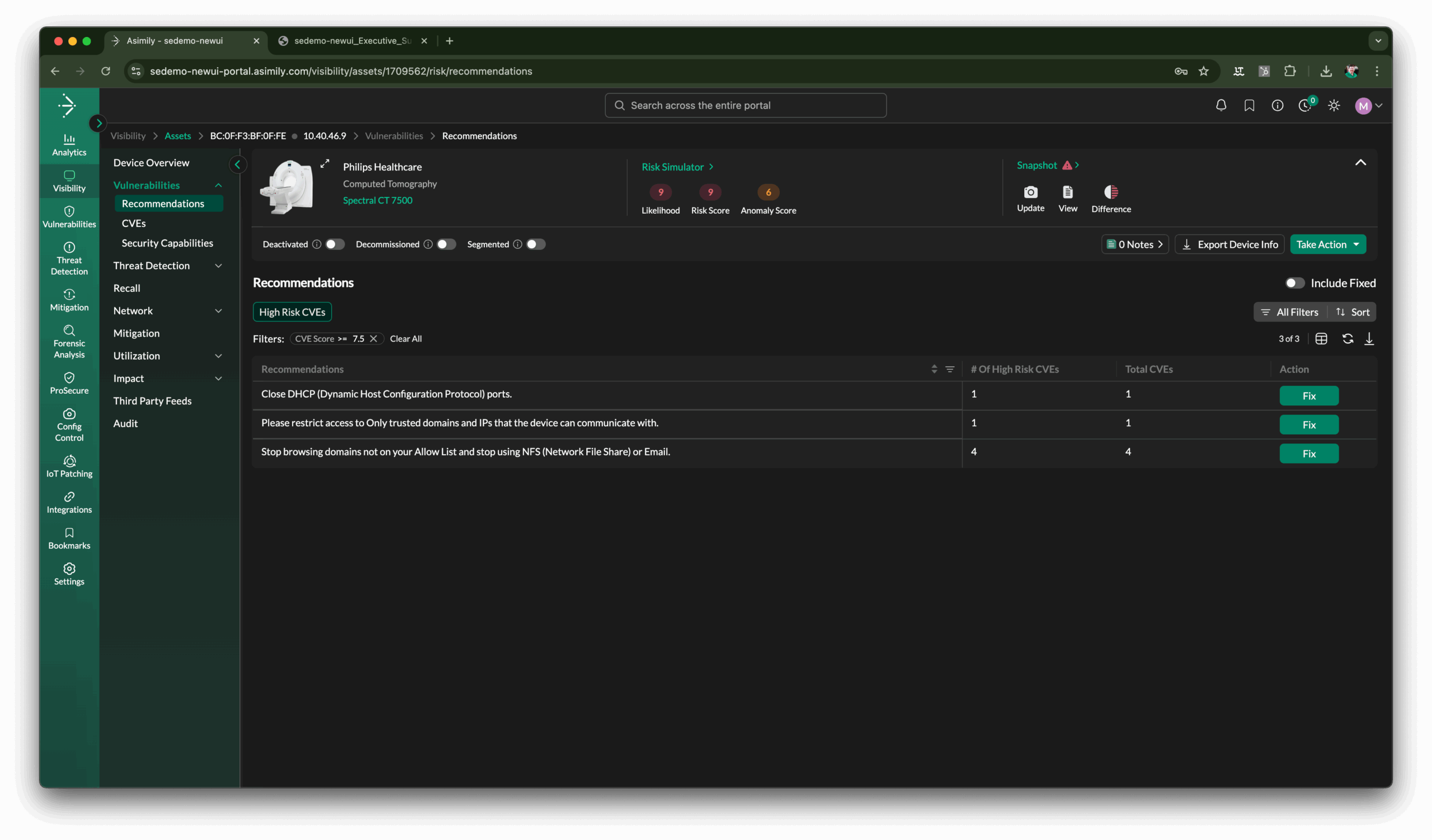
Task: Expand the Impact menu group
Action: pos(218,378)
